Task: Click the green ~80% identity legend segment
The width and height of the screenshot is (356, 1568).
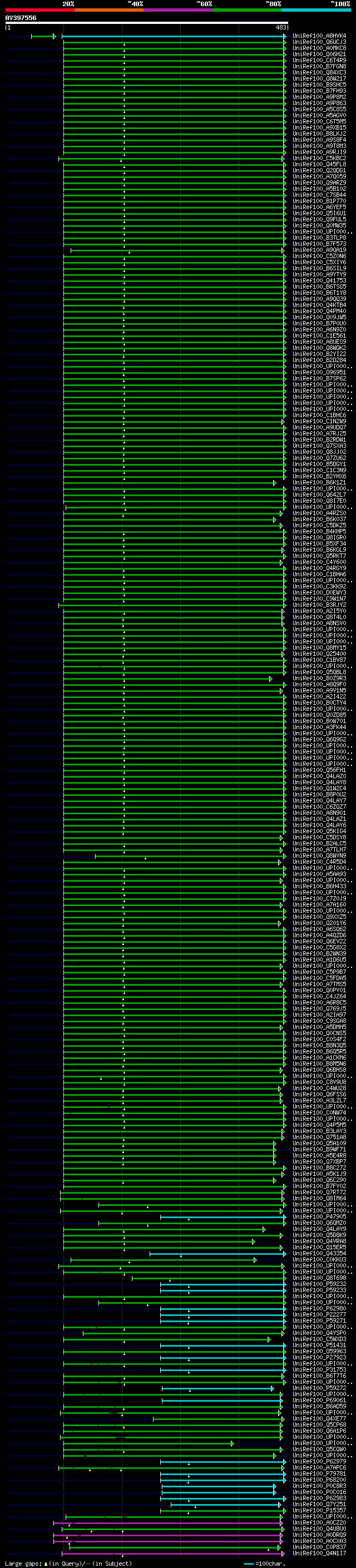Action: [x=247, y=10]
